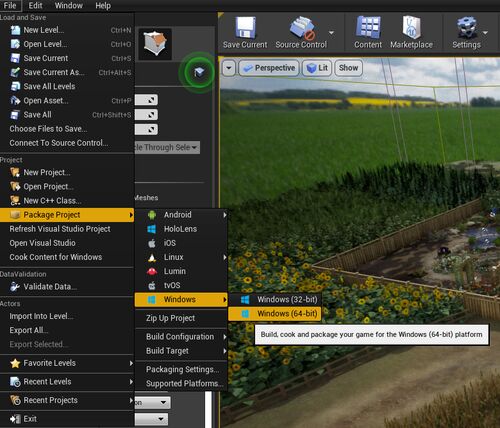Expand the Settings dropdown arrow

pyautogui.click(x=485, y=33)
